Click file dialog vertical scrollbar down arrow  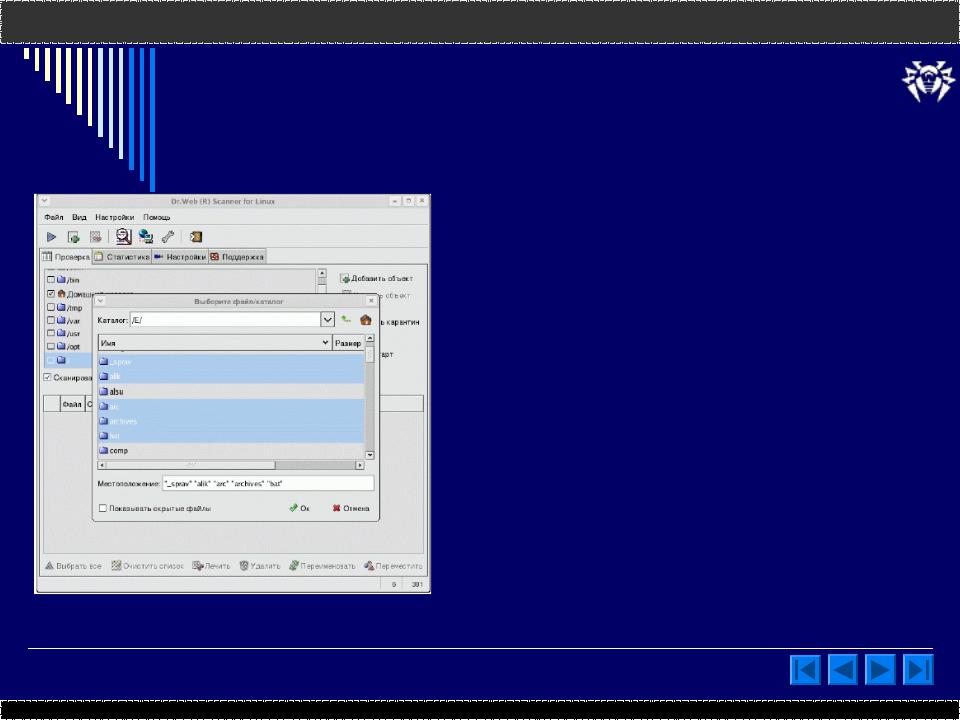pos(370,456)
